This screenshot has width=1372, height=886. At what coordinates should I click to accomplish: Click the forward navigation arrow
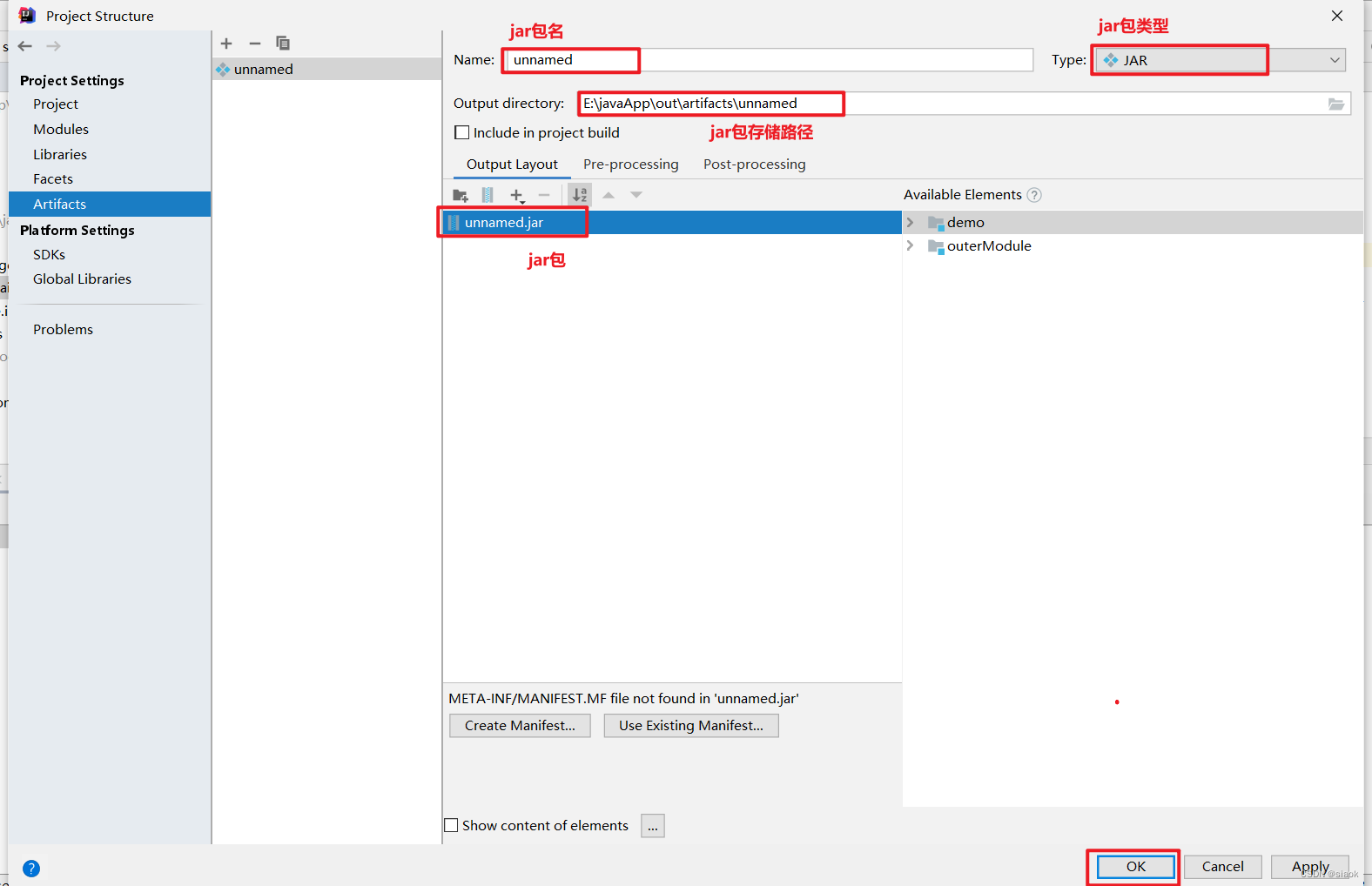[54, 46]
